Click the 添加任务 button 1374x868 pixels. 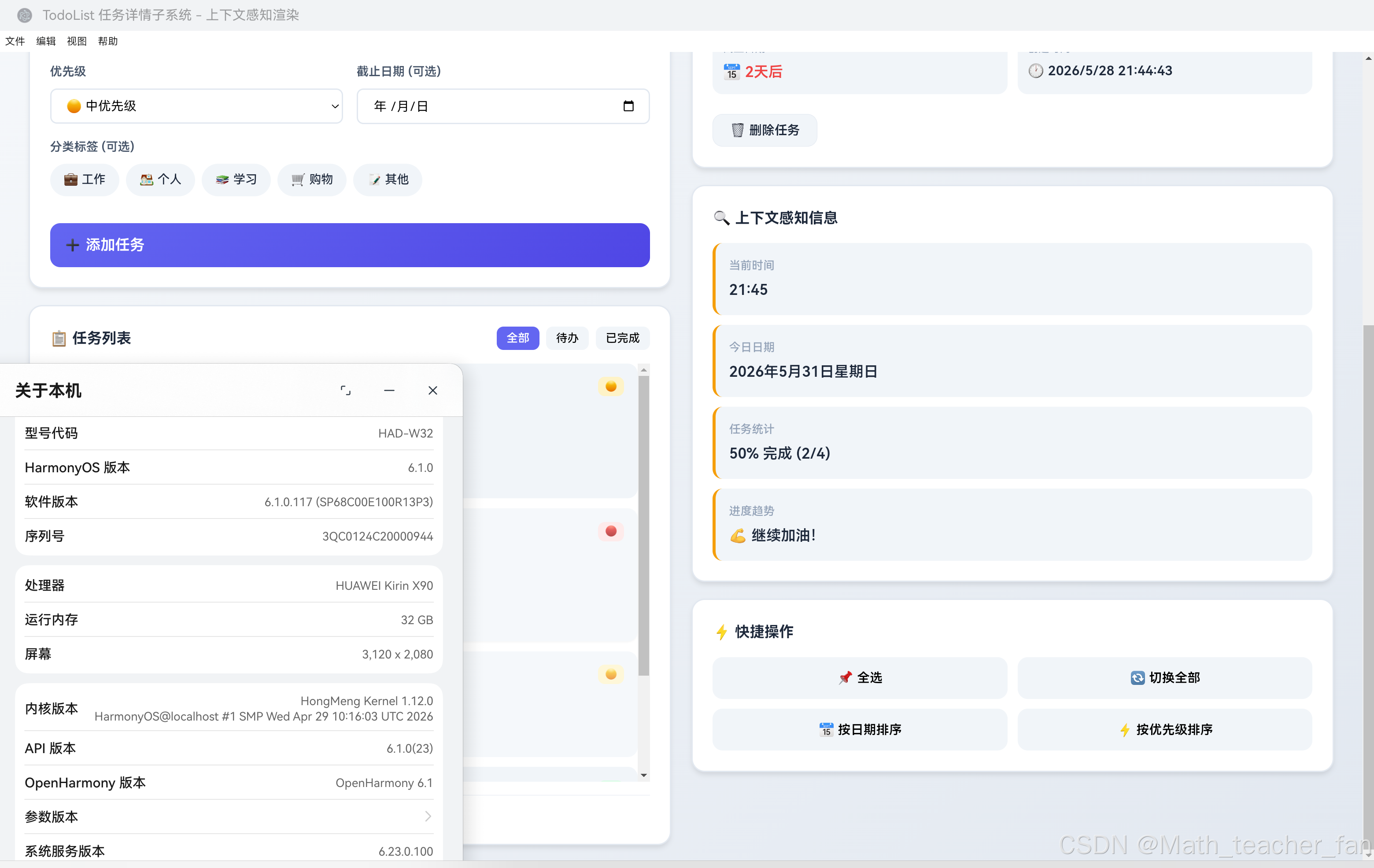(350, 245)
